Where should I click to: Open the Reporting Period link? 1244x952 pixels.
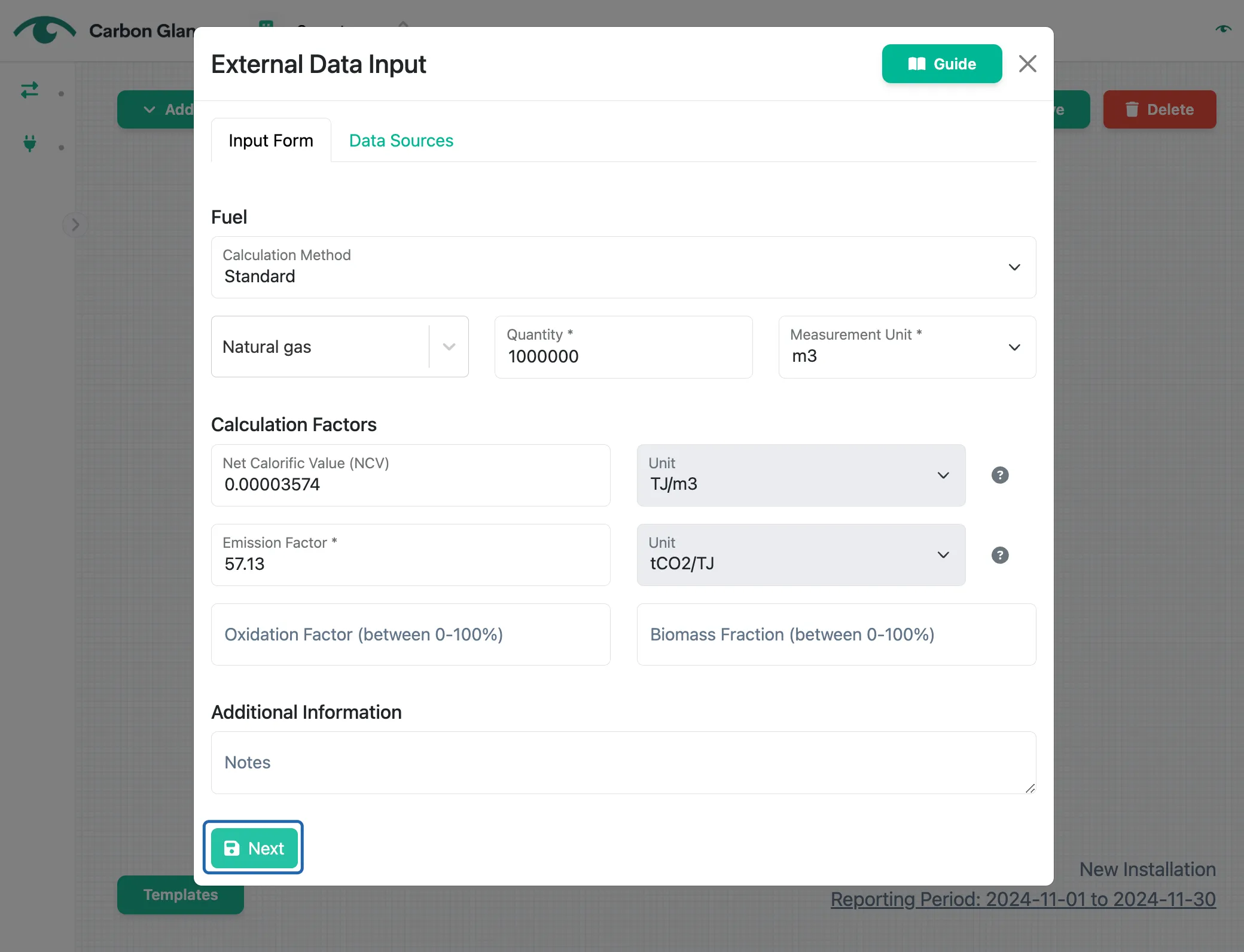[1023, 899]
